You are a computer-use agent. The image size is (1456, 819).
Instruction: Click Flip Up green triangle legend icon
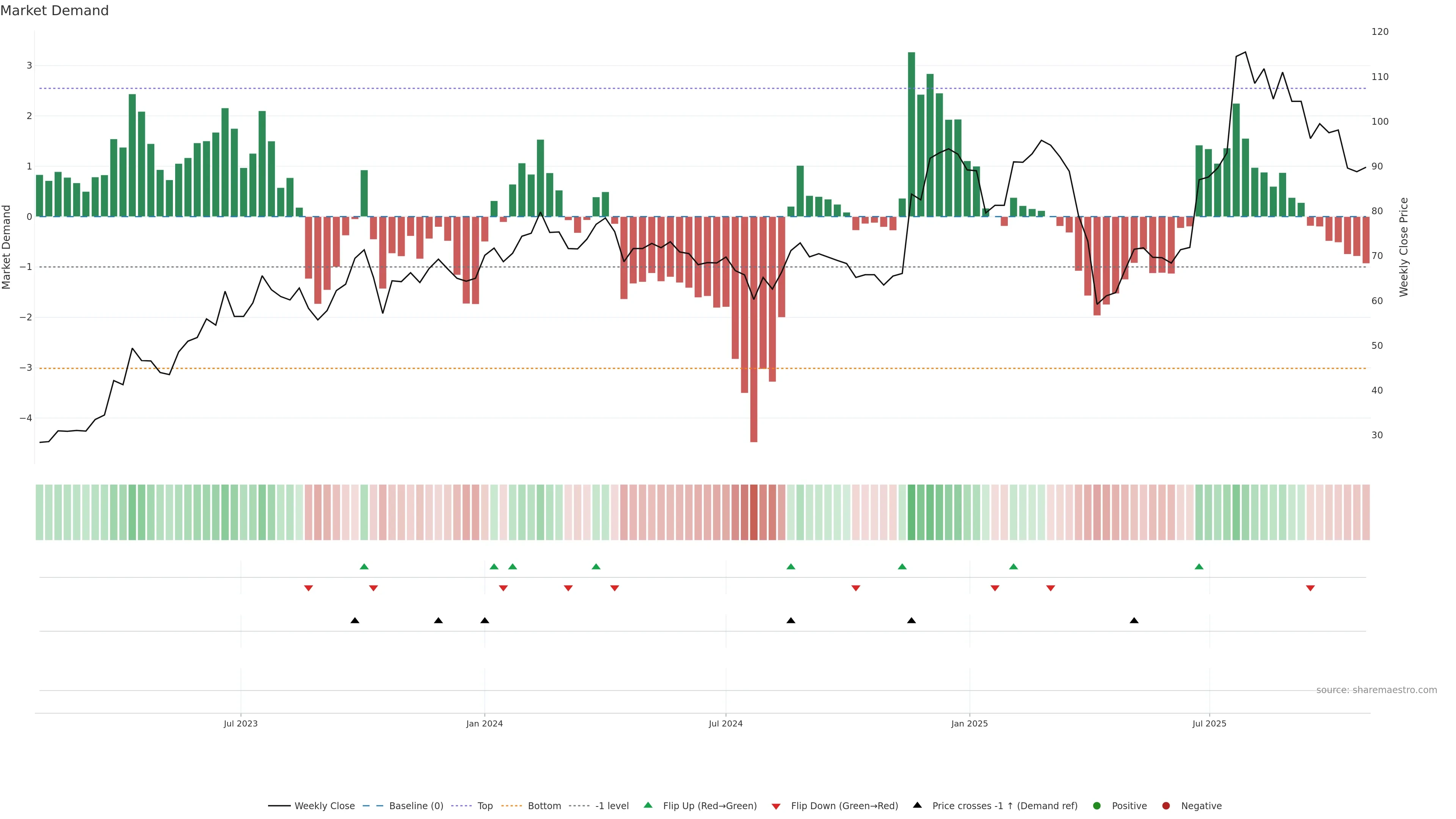[x=648, y=805]
